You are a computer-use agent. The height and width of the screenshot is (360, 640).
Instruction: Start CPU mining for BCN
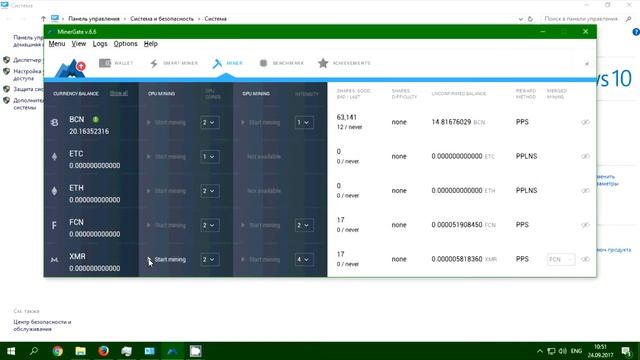coord(166,122)
